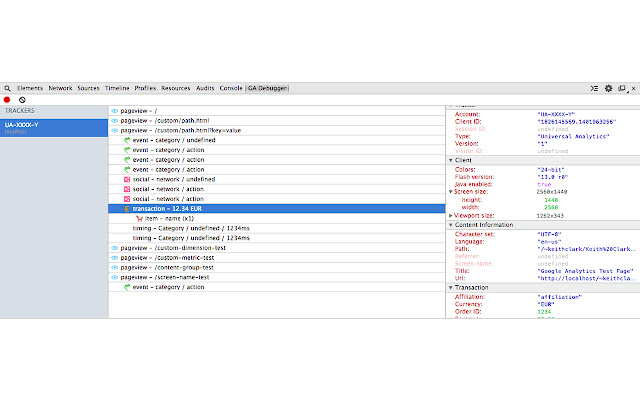Screen dimensions: 640x400
Task: Switch to the Network tab
Action: coord(60,88)
